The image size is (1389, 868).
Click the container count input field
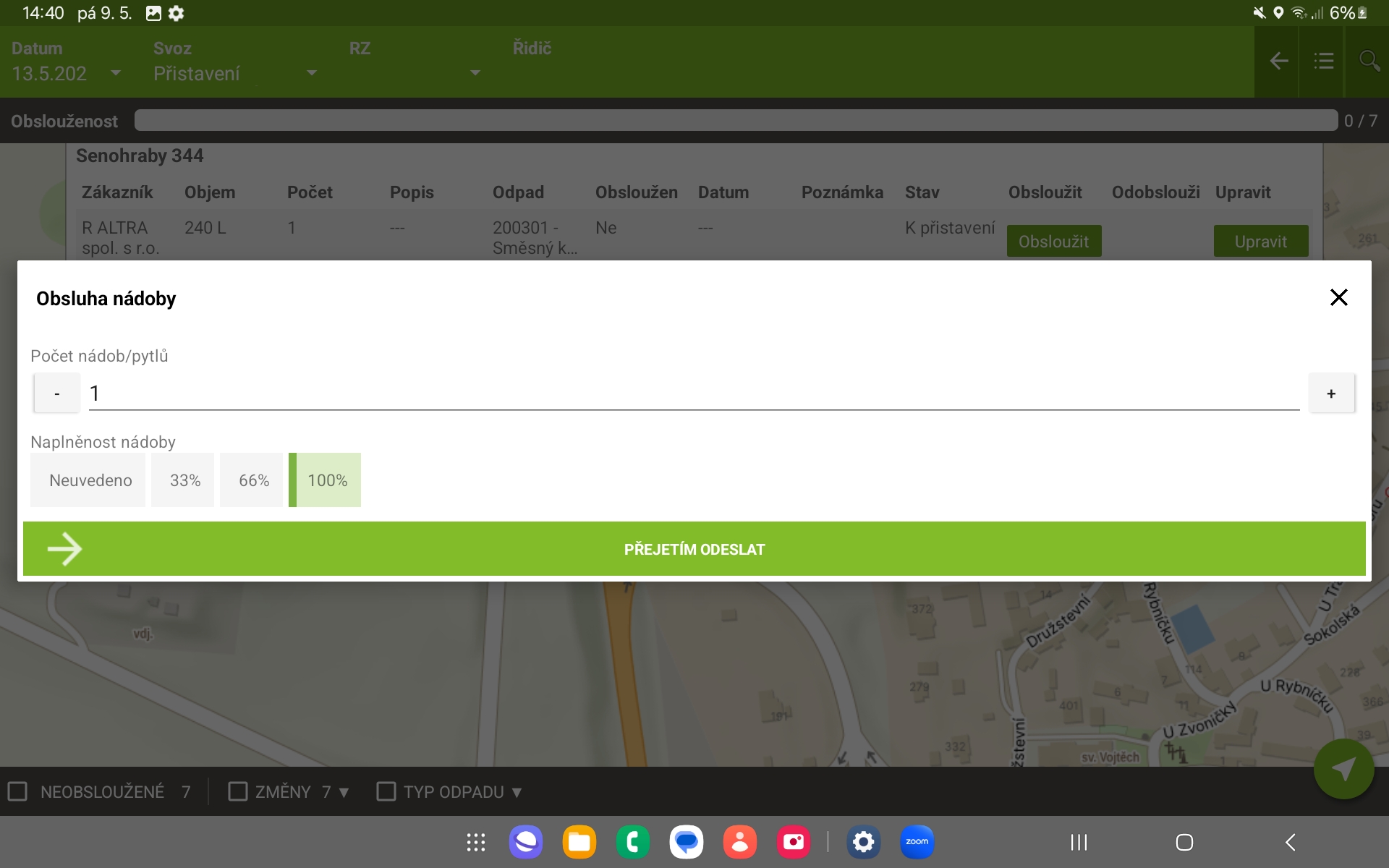pos(693,393)
